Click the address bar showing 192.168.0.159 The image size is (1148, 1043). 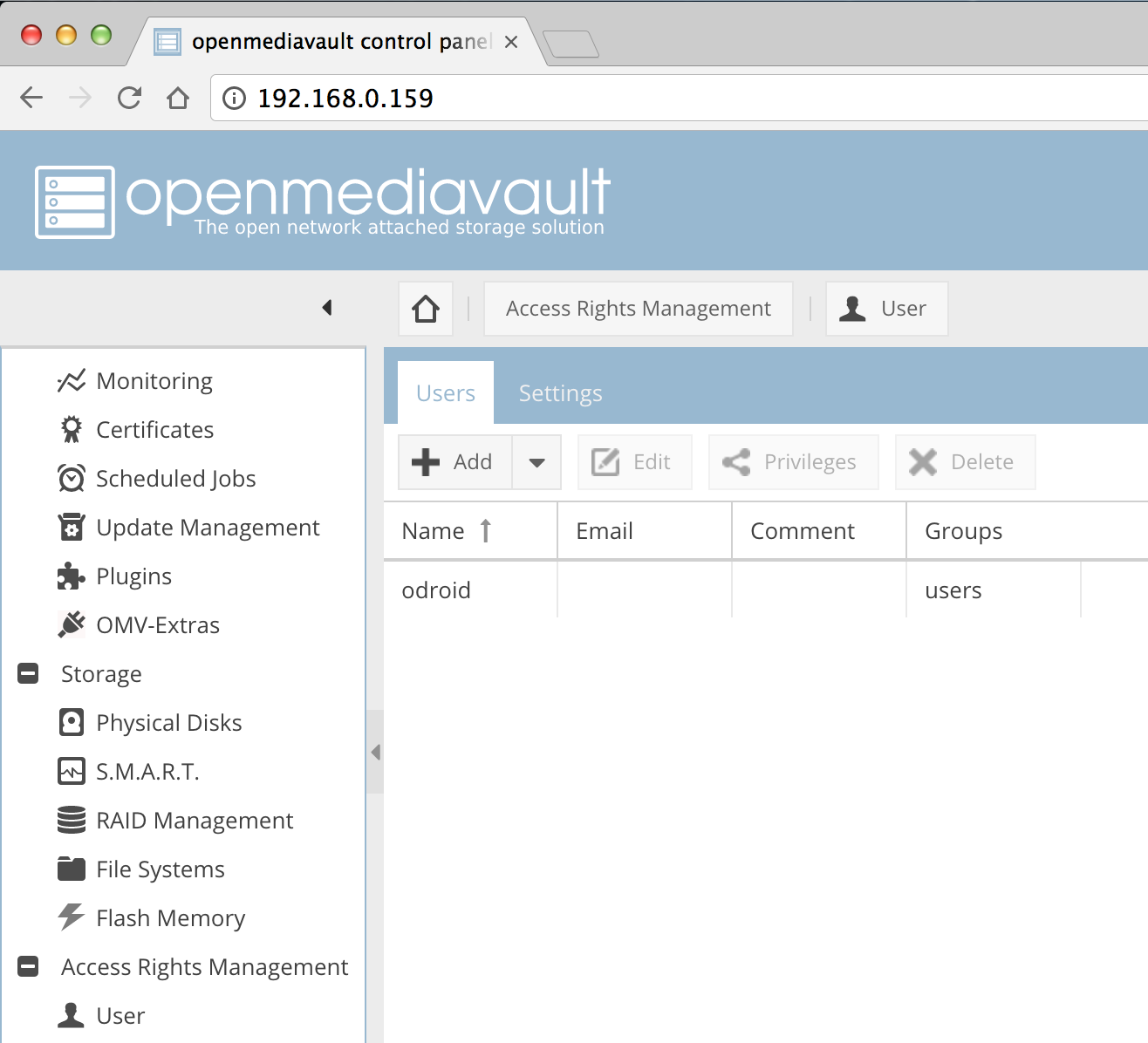coord(680,98)
